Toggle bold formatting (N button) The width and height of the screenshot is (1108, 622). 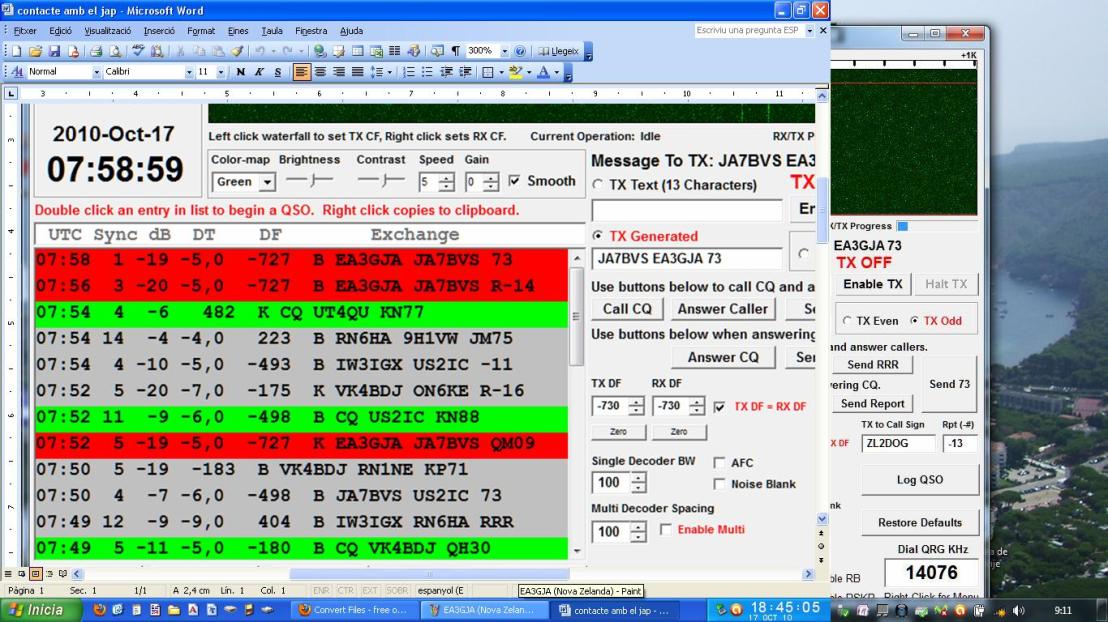[x=240, y=72]
